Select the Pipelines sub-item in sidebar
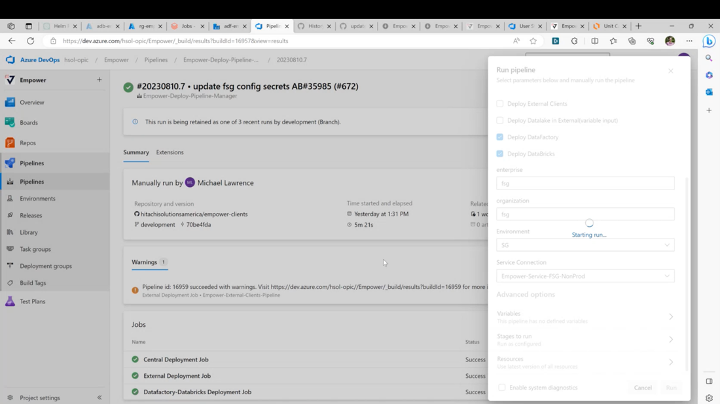Image resolution: width=720 pixels, height=404 pixels. click(x=32, y=182)
